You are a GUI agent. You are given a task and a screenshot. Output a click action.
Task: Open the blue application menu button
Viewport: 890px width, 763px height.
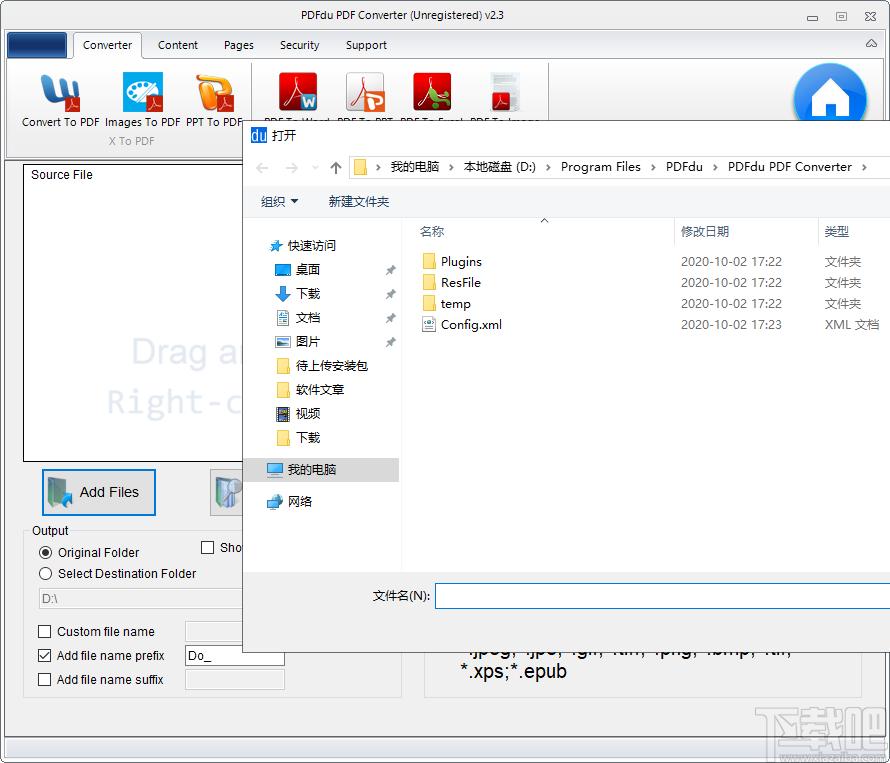37,45
